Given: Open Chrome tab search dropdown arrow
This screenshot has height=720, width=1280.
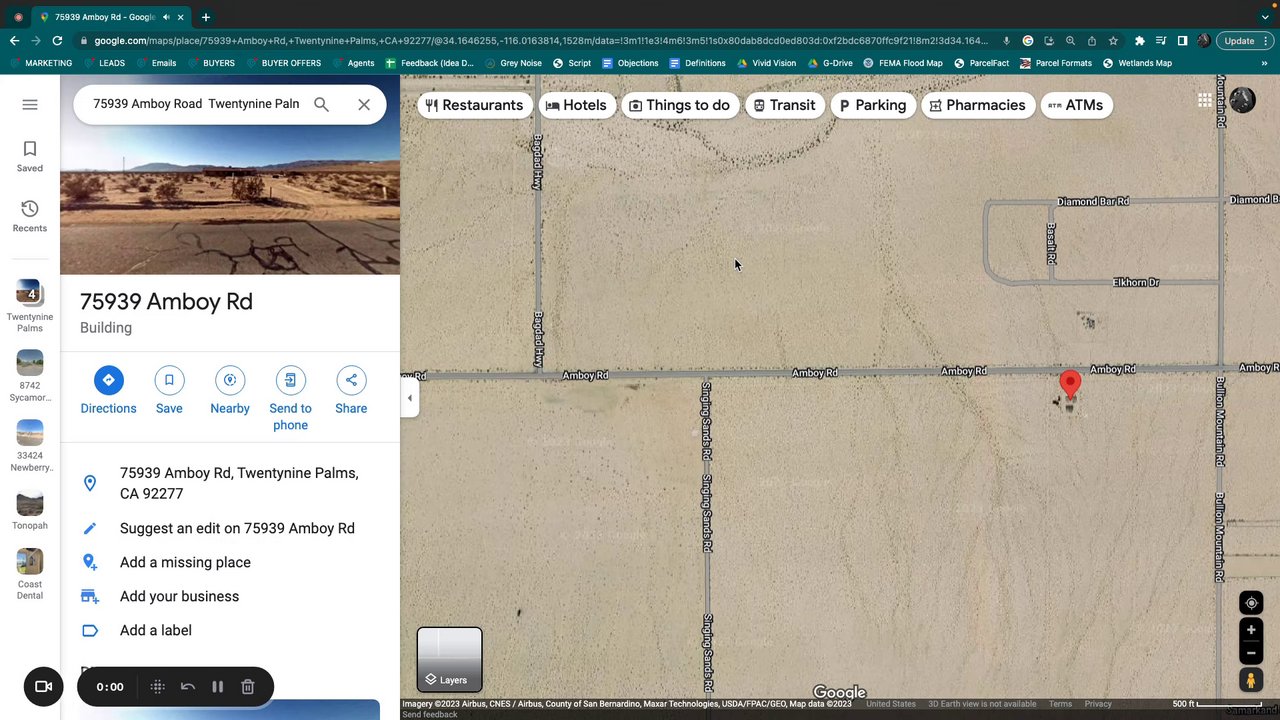Looking at the screenshot, I should tap(1265, 17).
